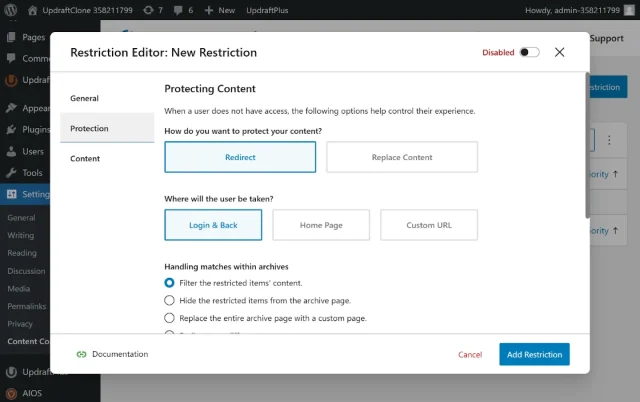Image resolution: width=640 pixels, height=402 pixels.
Task: Click the Tools wrench icon
Action: [x=11, y=173]
